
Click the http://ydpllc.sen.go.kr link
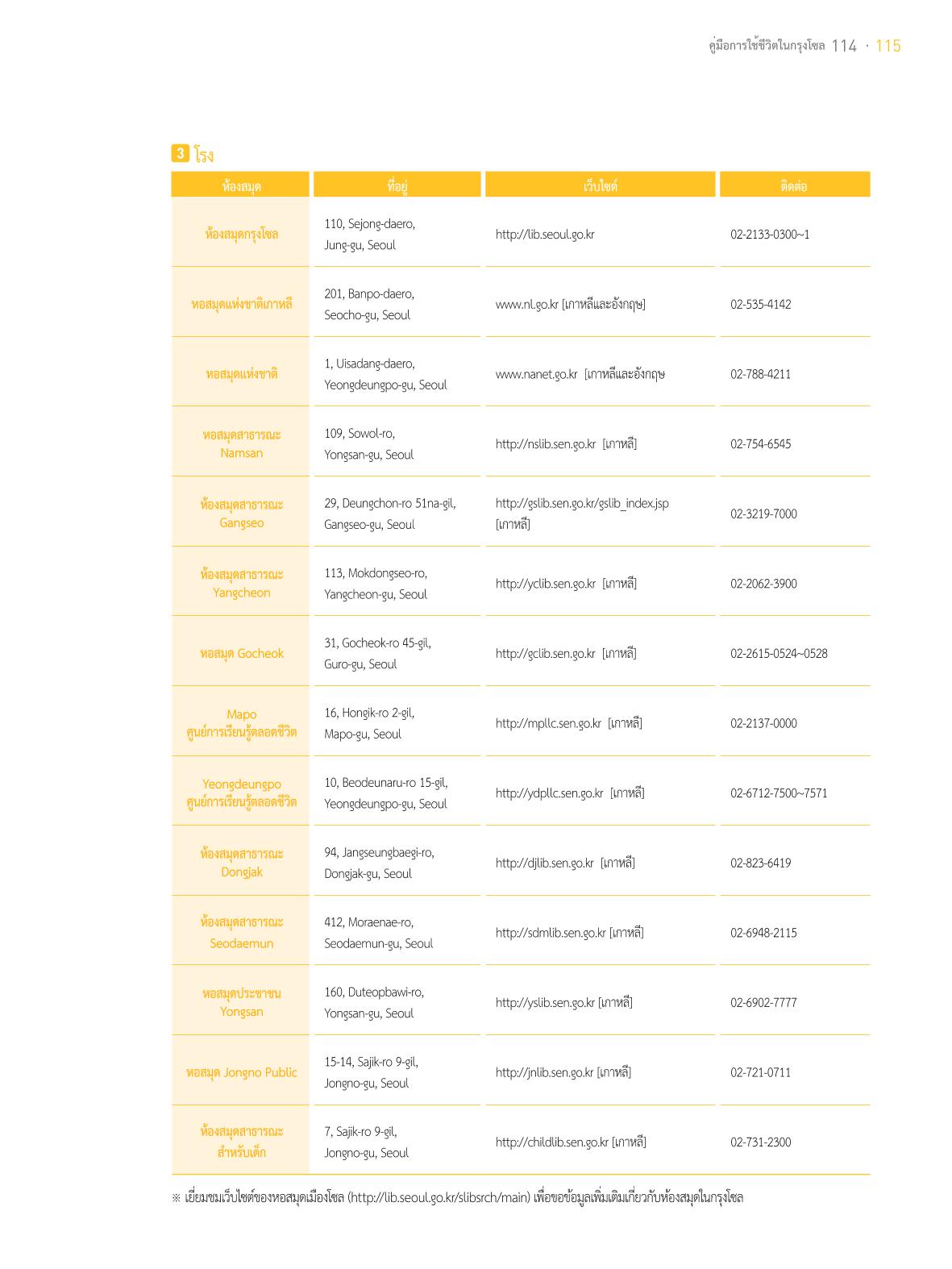[x=550, y=793]
